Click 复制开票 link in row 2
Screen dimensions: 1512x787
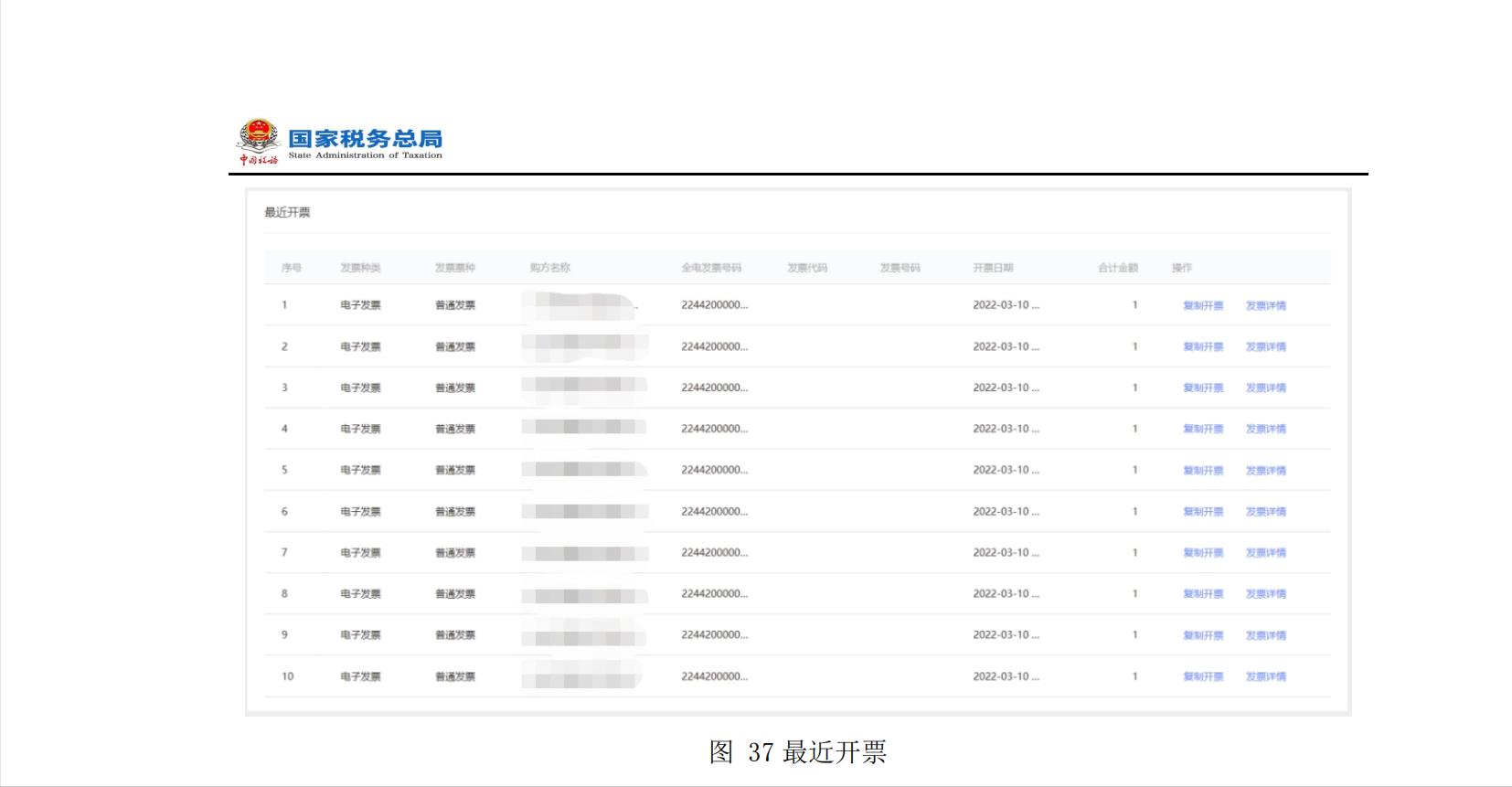click(1203, 347)
